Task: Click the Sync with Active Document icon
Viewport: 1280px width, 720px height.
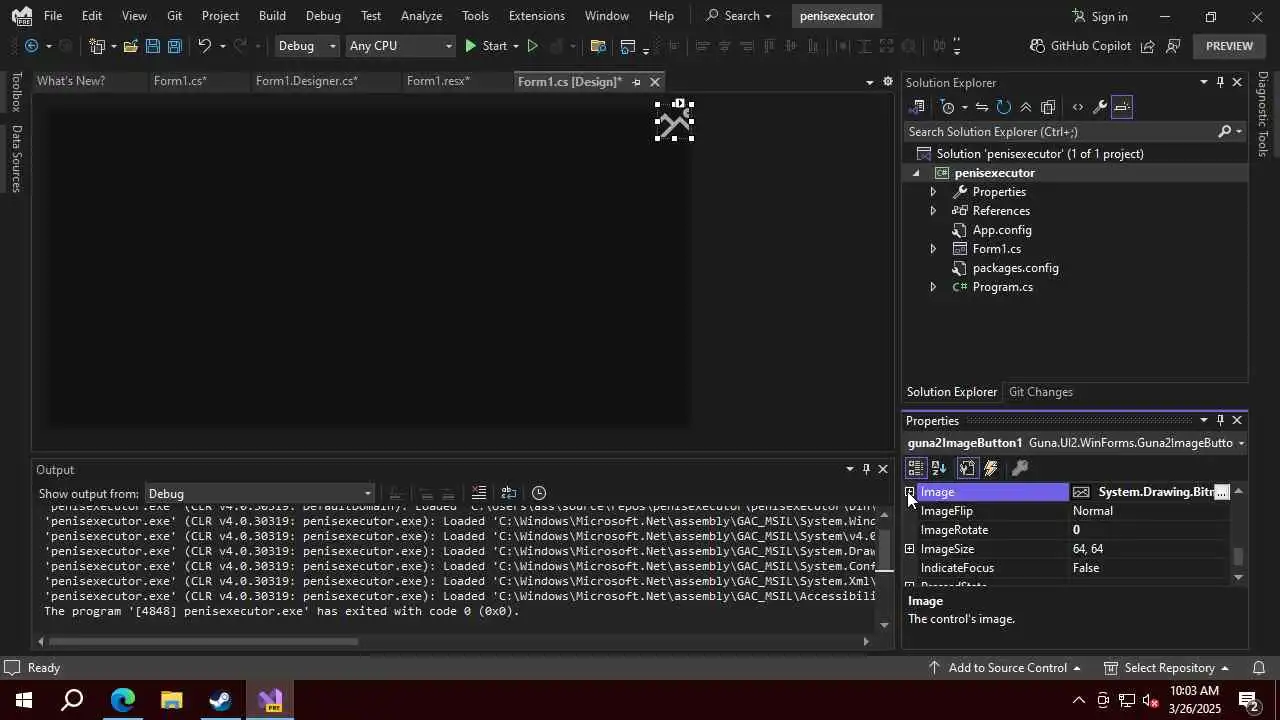Action: [982, 107]
